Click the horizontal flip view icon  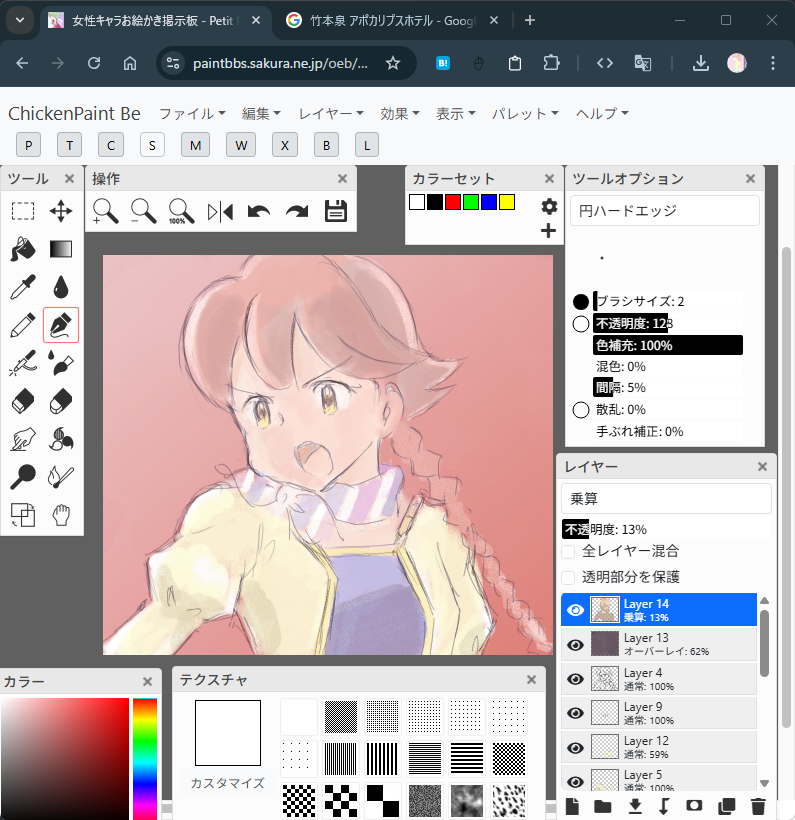point(220,211)
